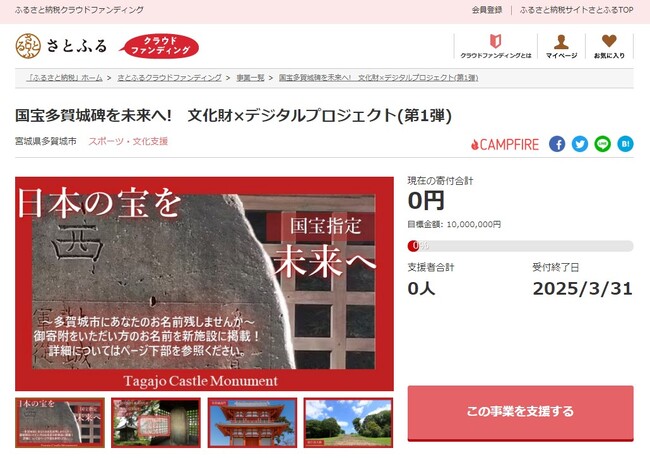
Task: Click この事業を支援する button
Action: pyautogui.click(x=520, y=412)
